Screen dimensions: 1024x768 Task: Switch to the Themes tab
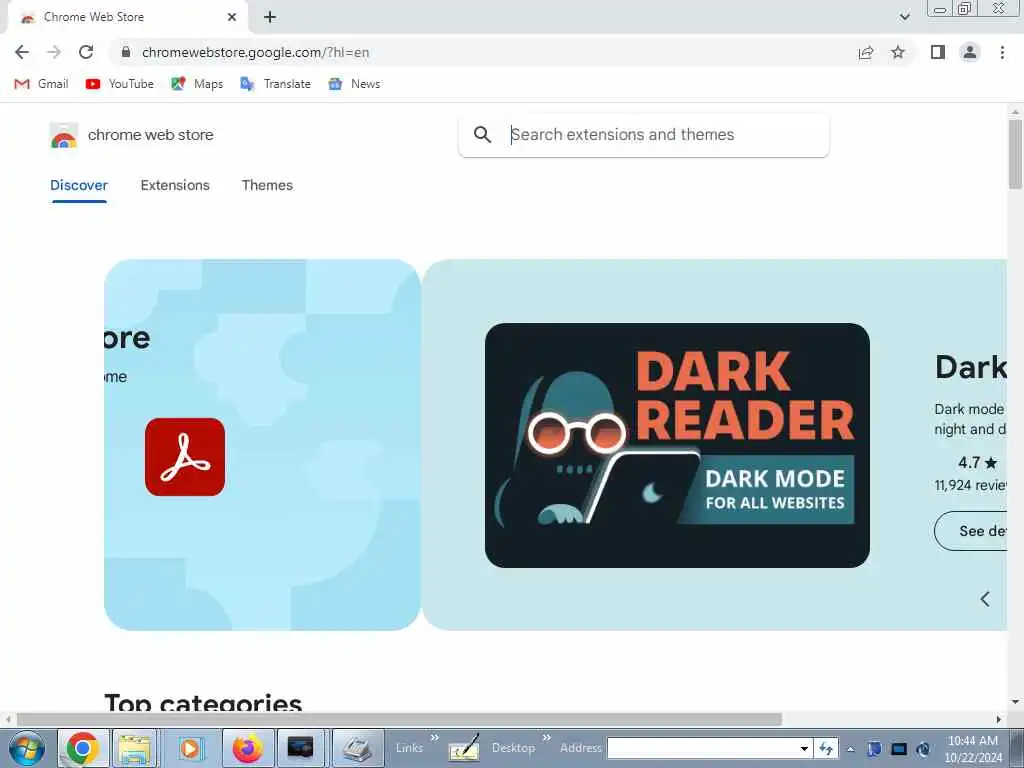(x=267, y=185)
